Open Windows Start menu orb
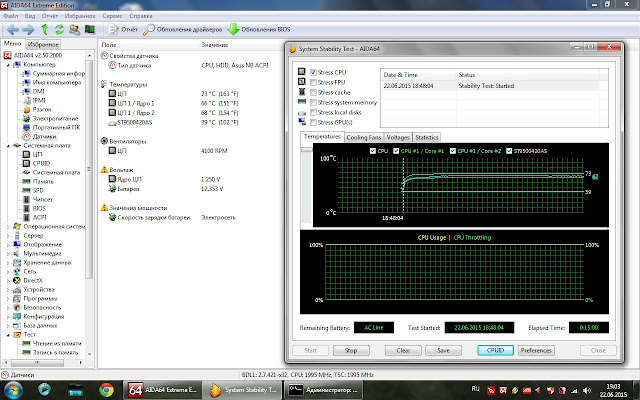The width and height of the screenshot is (640, 400). (13, 390)
